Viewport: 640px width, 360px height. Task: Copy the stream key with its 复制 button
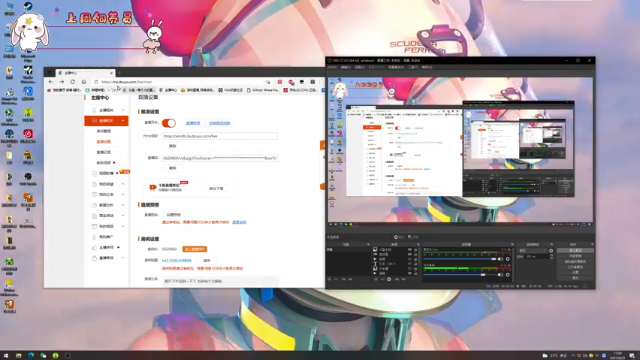[173, 168]
